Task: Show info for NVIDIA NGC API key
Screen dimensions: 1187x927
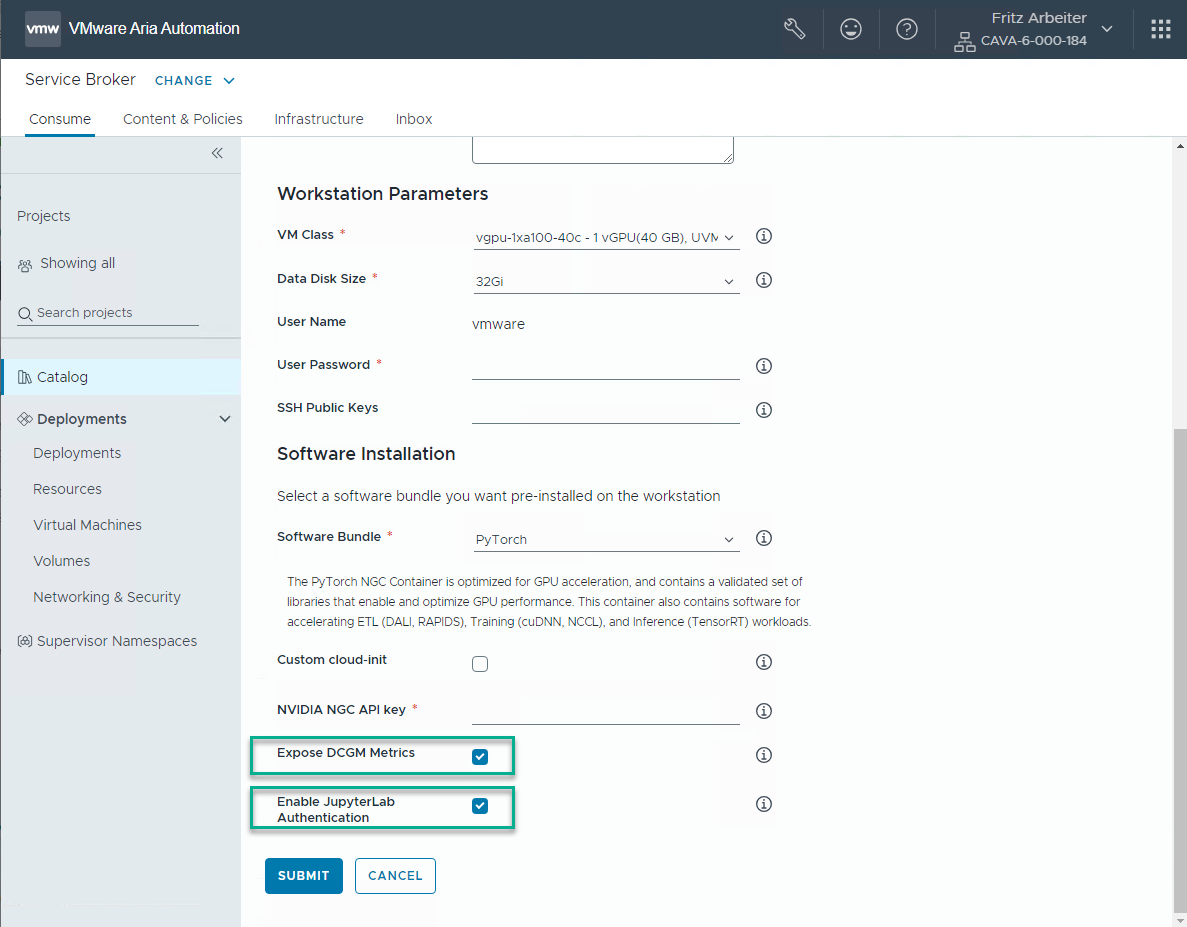Action: point(764,711)
